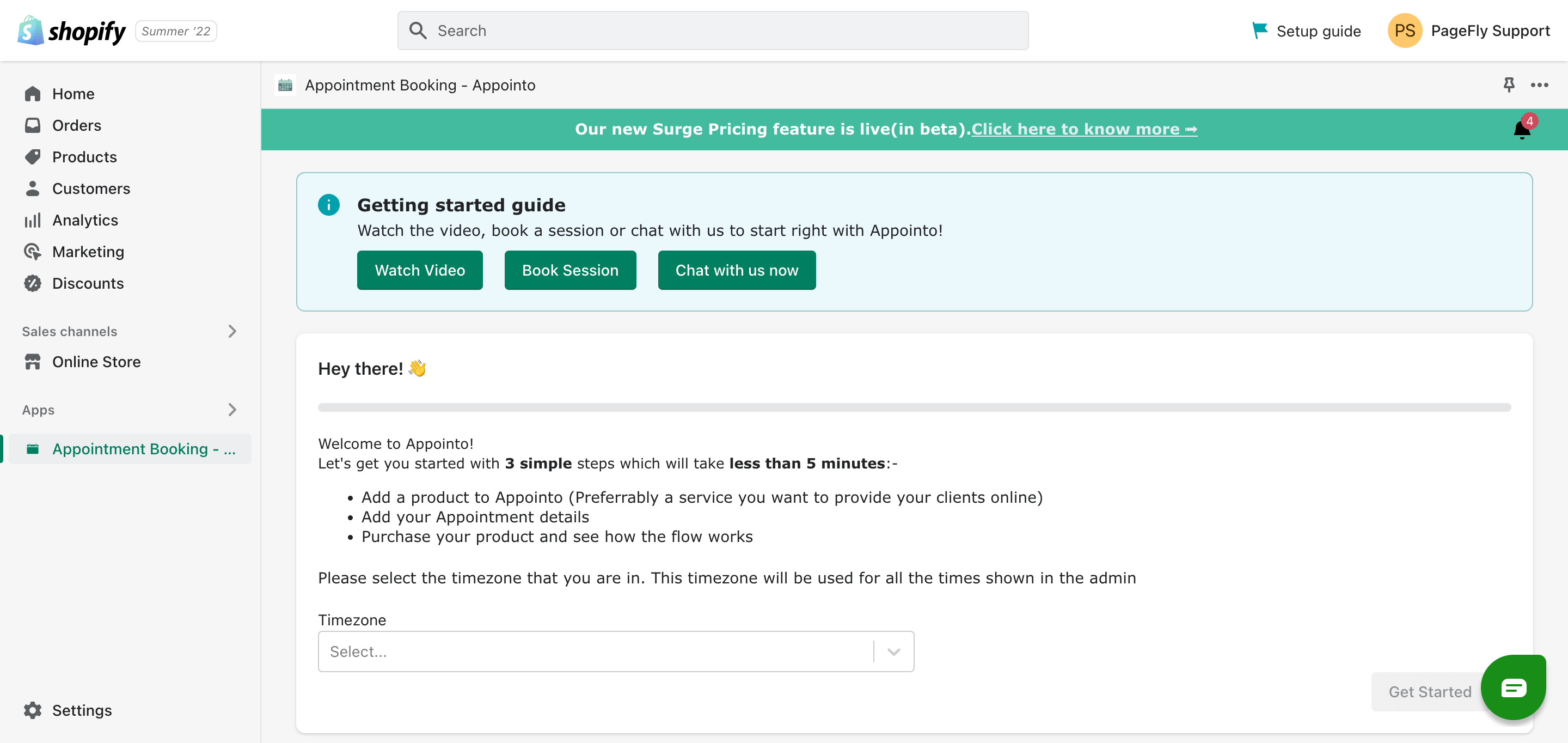Open PageFly Support account menu

tap(1468, 31)
